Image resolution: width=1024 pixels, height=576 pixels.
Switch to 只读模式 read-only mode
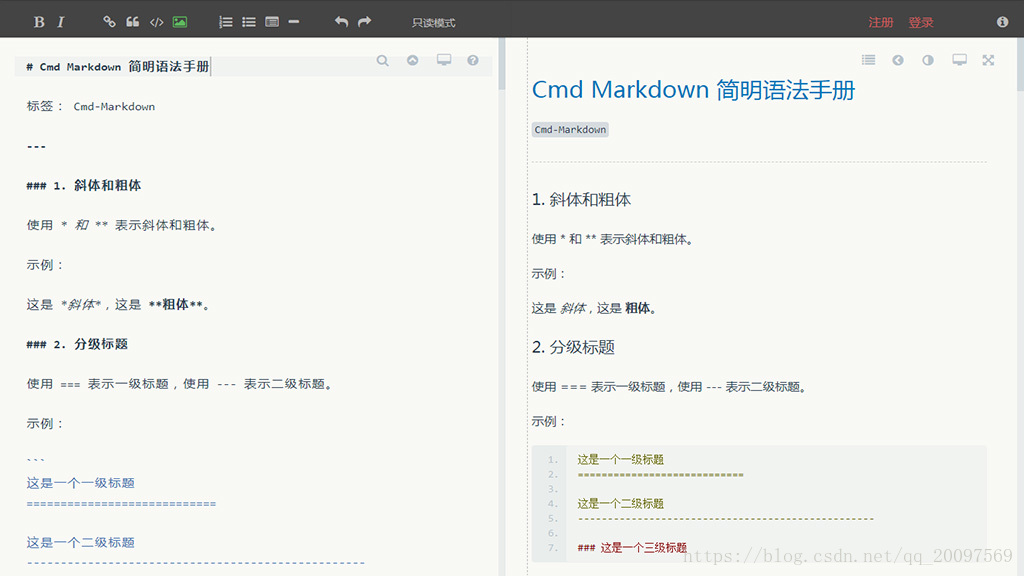point(434,23)
